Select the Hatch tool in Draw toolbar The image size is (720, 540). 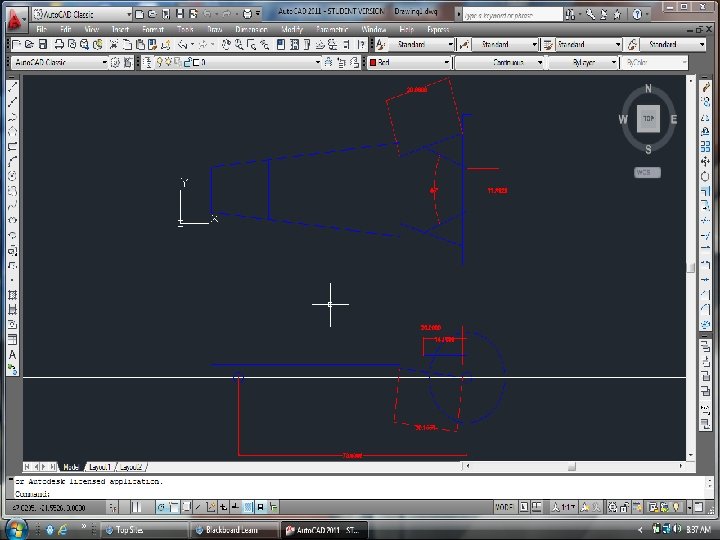tap(13, 295)
